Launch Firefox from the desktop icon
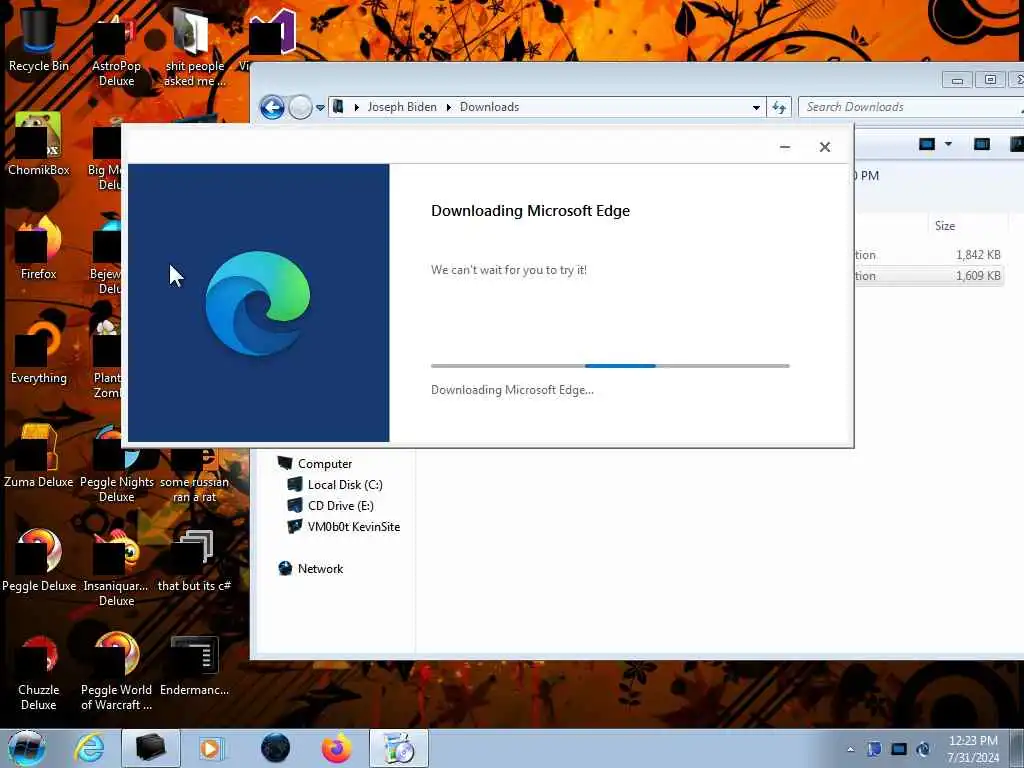 click(39, 248)
